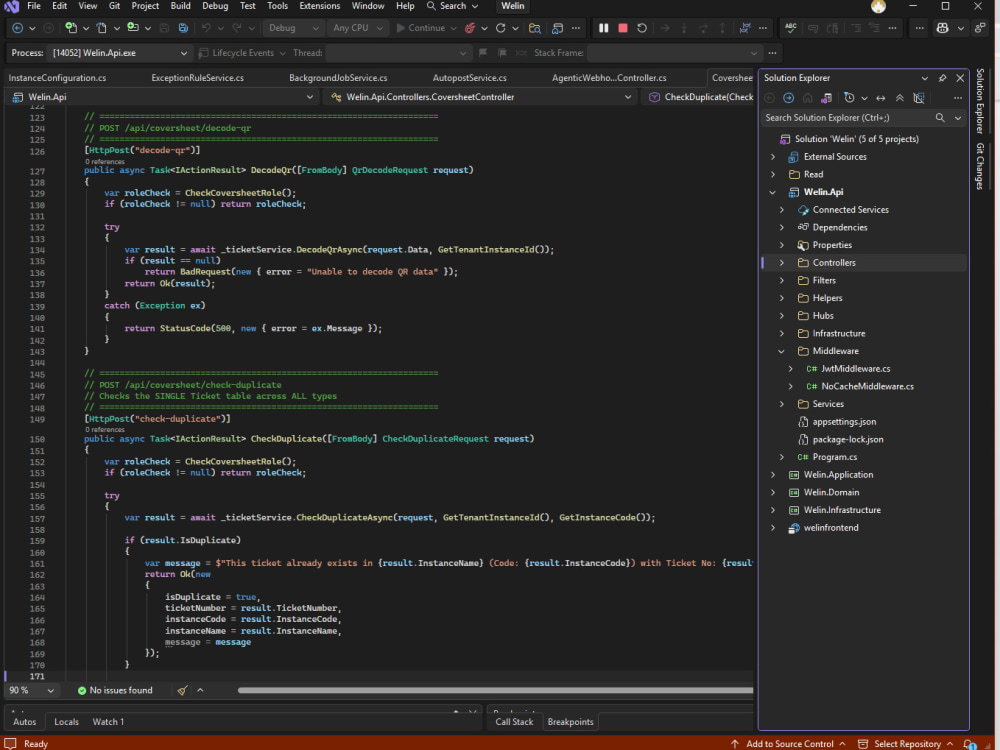The height and width of the screenshot is (750, 1000).
Task: Expand the Services folder
Action: 782,404
